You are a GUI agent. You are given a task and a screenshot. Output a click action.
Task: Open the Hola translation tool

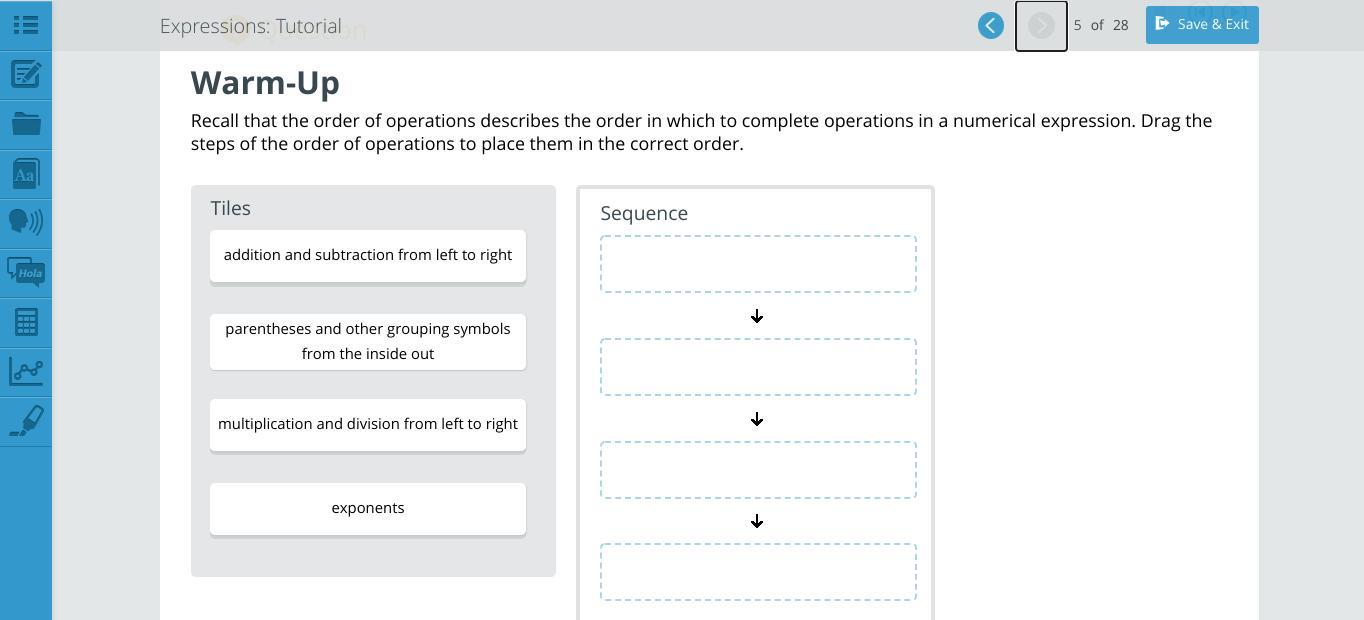(26, 272)
